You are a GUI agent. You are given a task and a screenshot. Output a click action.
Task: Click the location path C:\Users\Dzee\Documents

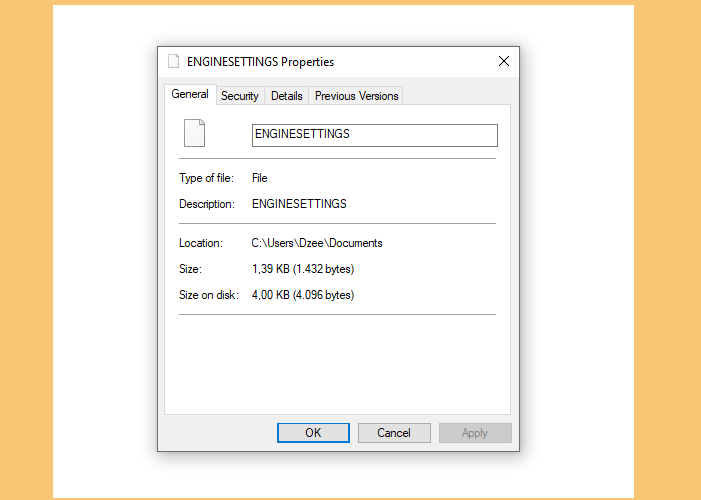[x=317, y=243]
